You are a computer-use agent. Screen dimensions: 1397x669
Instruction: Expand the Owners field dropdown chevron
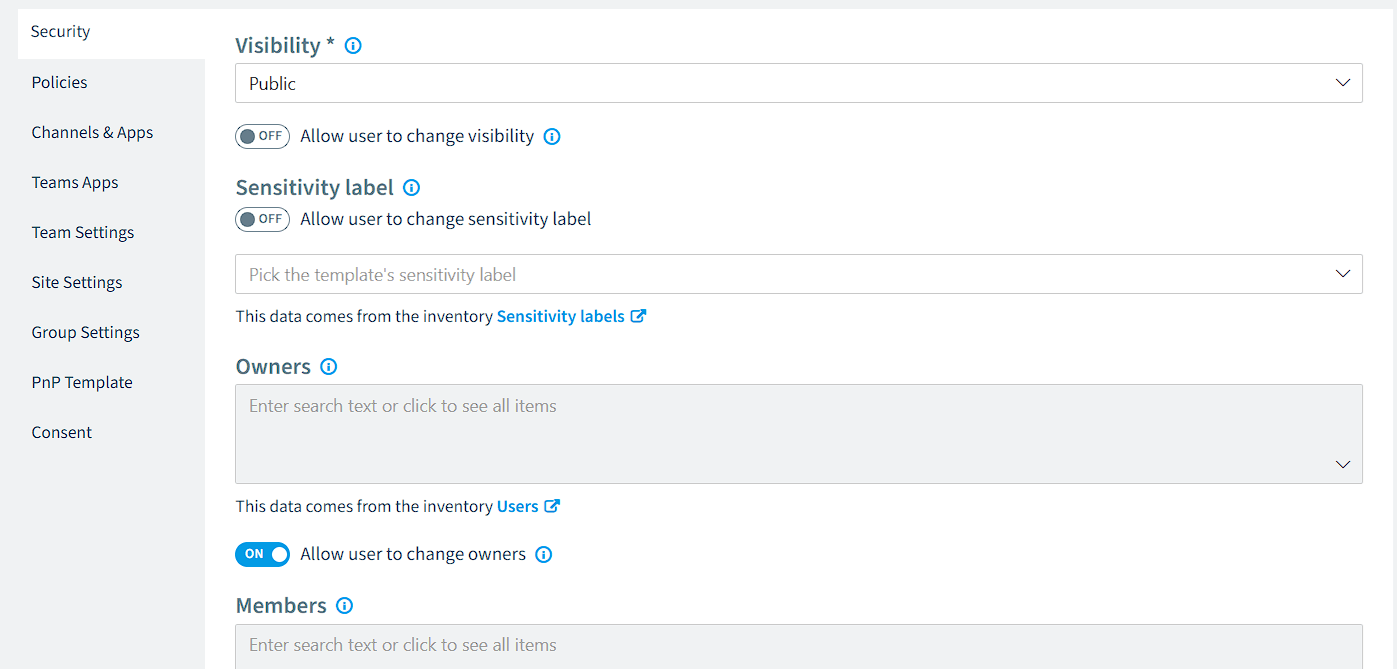[1343, 464]
